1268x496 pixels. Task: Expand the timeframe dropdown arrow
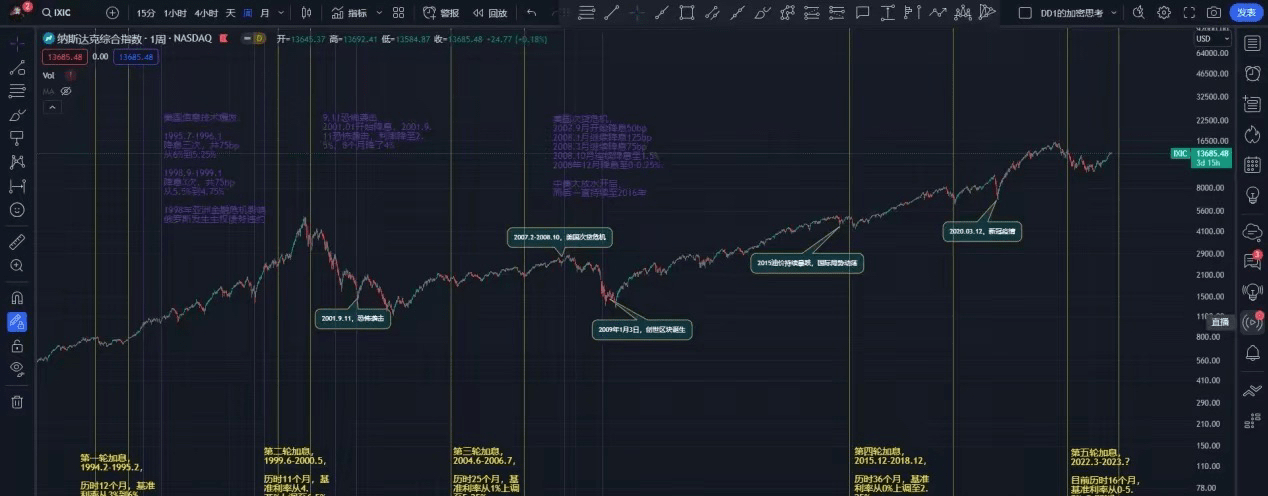pyautogui.click(x=280, y=13)
